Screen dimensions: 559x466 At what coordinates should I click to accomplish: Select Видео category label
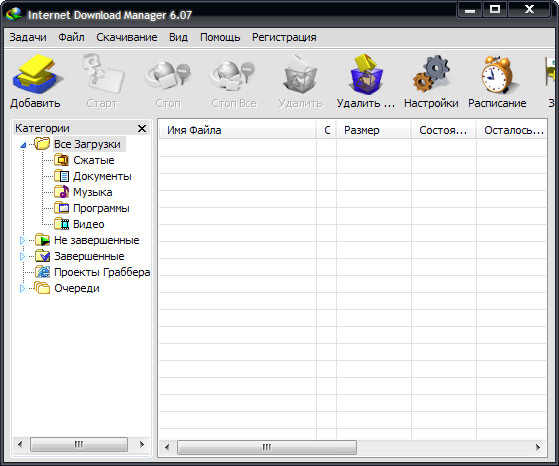click(x=89, y=224)
